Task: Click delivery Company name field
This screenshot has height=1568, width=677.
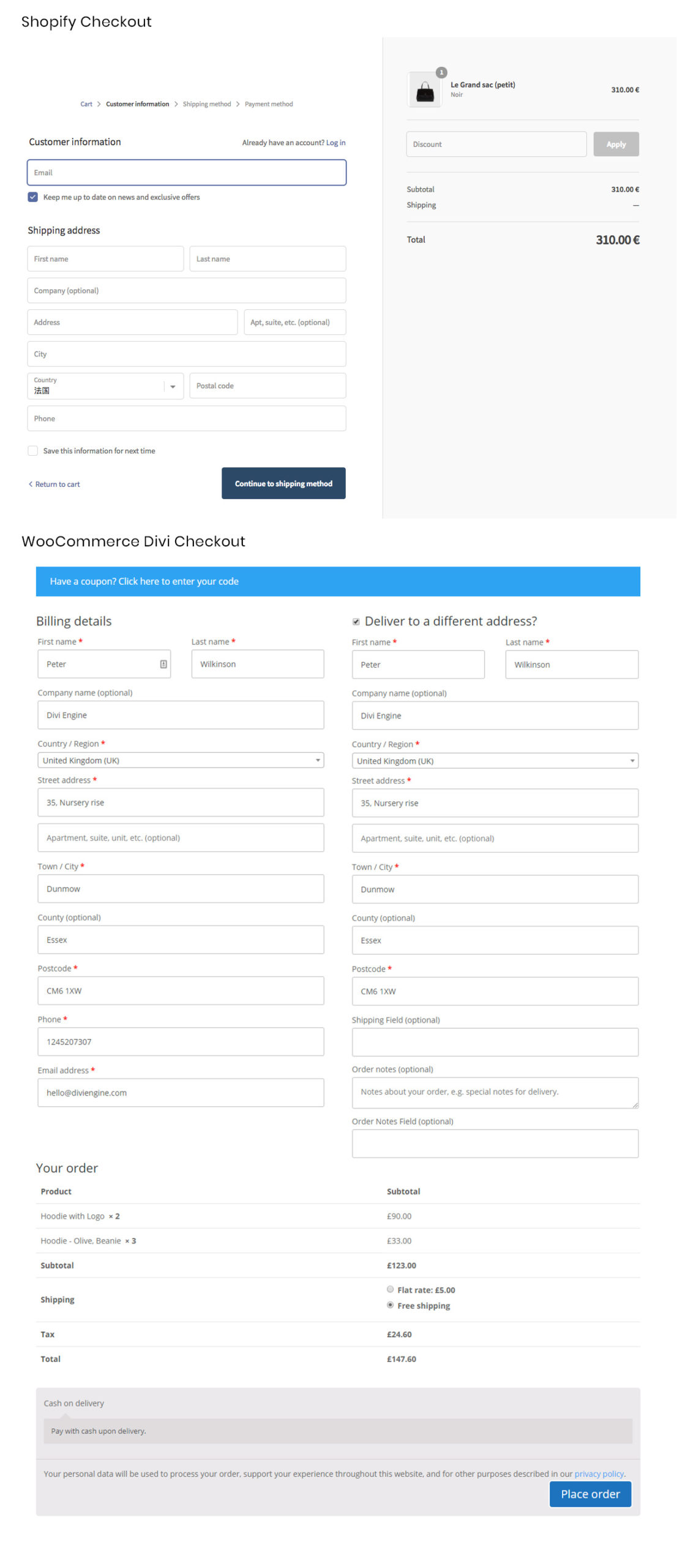Action: point(495,715)
